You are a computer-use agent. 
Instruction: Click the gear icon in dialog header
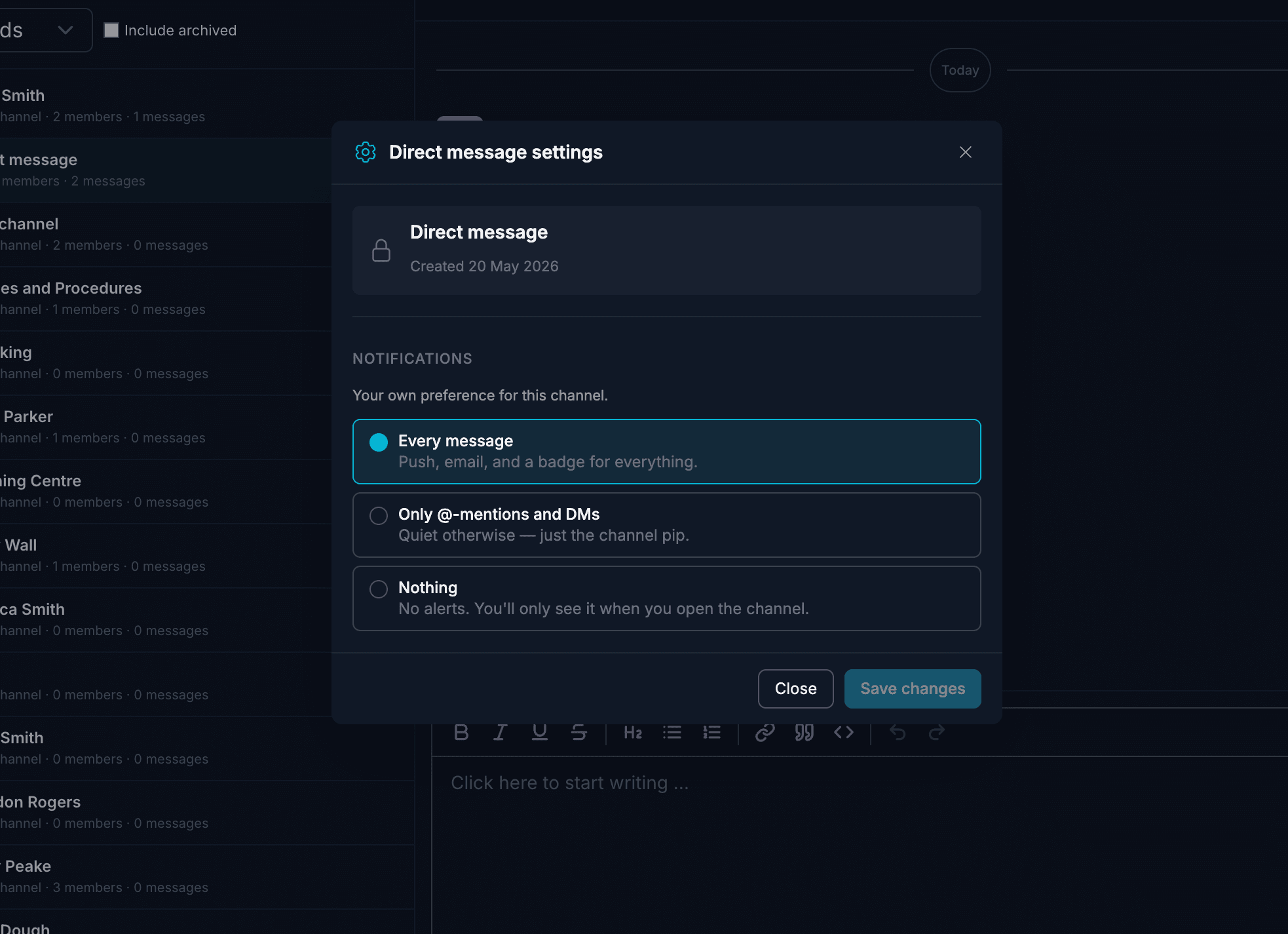pos(366,152)
